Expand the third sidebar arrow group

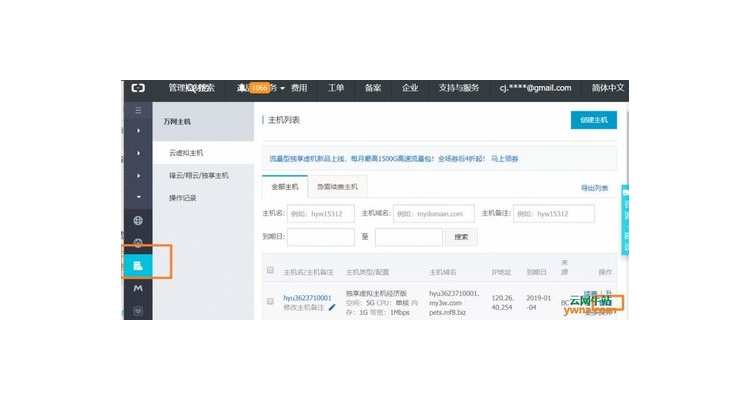click(x=138, y=176)
